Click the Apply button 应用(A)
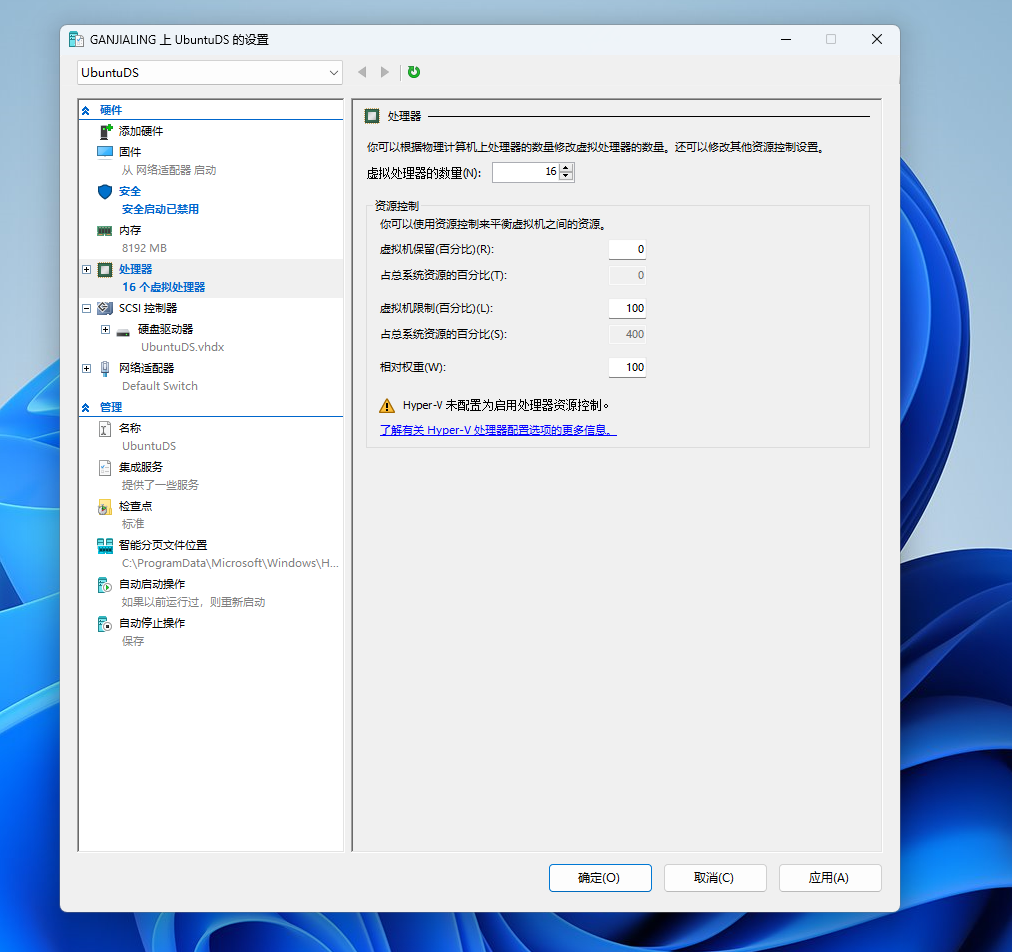Viewport: 1012px width, 952px height. (830, 878)
